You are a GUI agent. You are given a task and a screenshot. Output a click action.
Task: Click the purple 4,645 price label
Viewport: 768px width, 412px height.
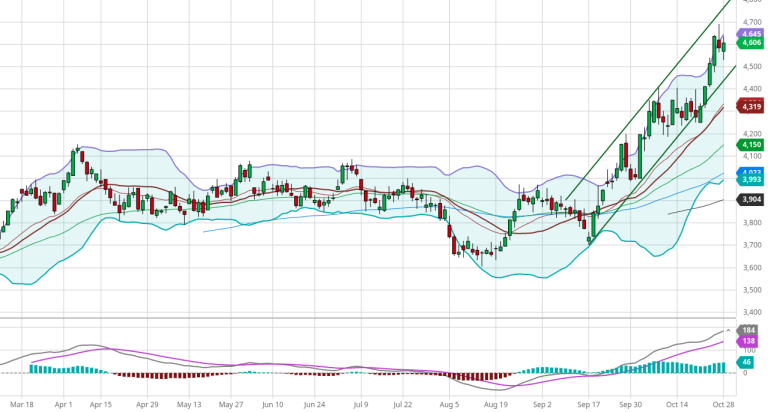[750, 34]
